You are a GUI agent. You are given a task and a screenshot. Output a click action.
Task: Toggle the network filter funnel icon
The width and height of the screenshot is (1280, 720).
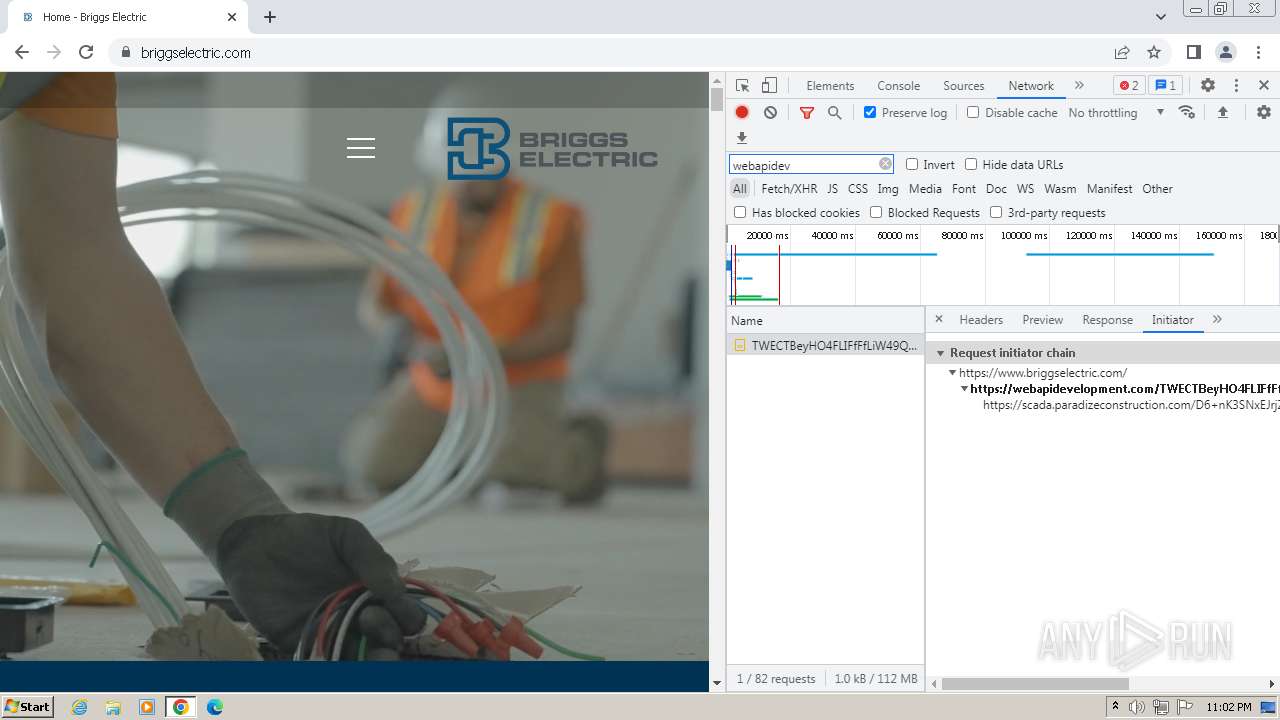807,113
